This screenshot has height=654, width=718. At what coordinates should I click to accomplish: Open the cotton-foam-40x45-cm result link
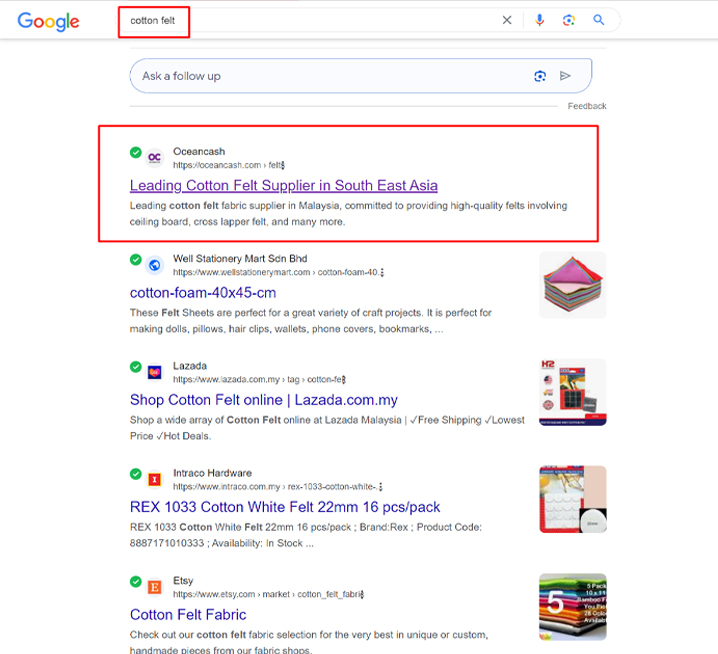click(203, 293)
